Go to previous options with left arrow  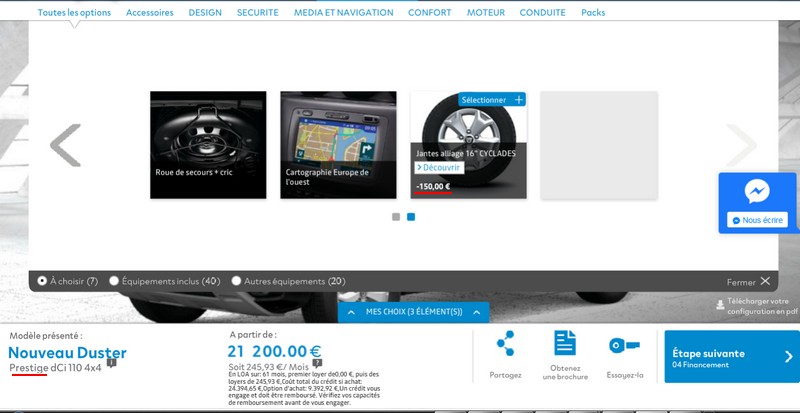click(65, 145)
